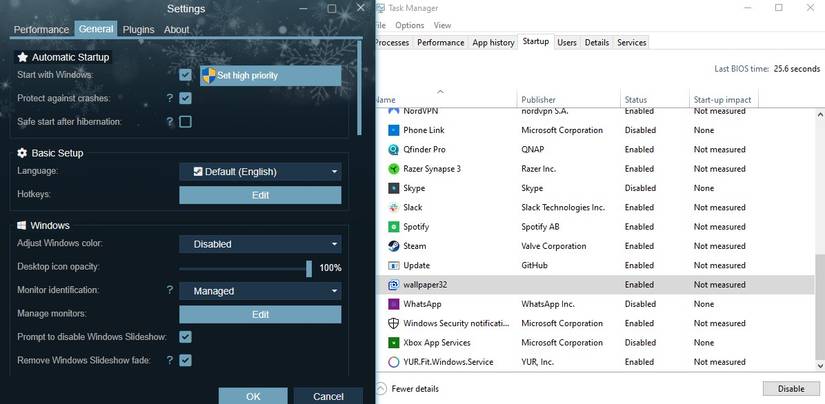
Task: Open the Adjust Windows color dropdown
Action: coord(260,244)
